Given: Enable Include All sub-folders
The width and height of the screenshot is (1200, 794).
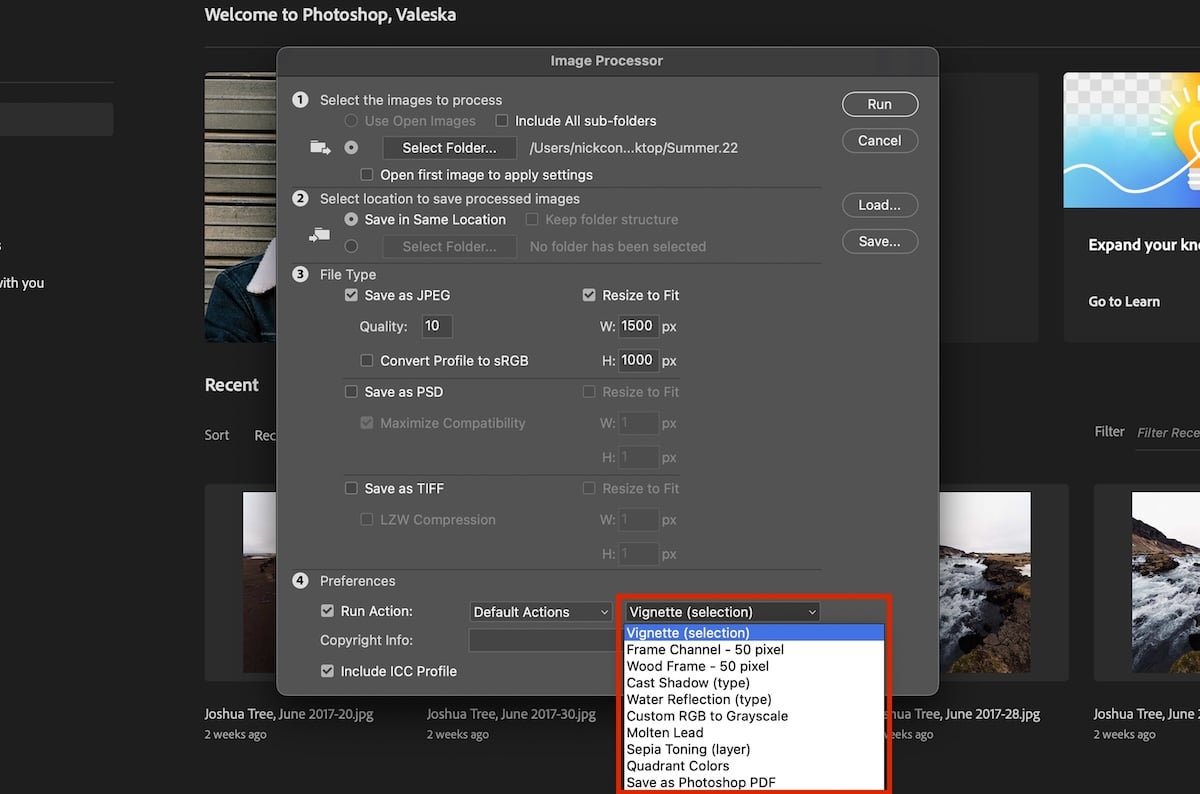Looking at the screenshot, I should pos(501,120).
